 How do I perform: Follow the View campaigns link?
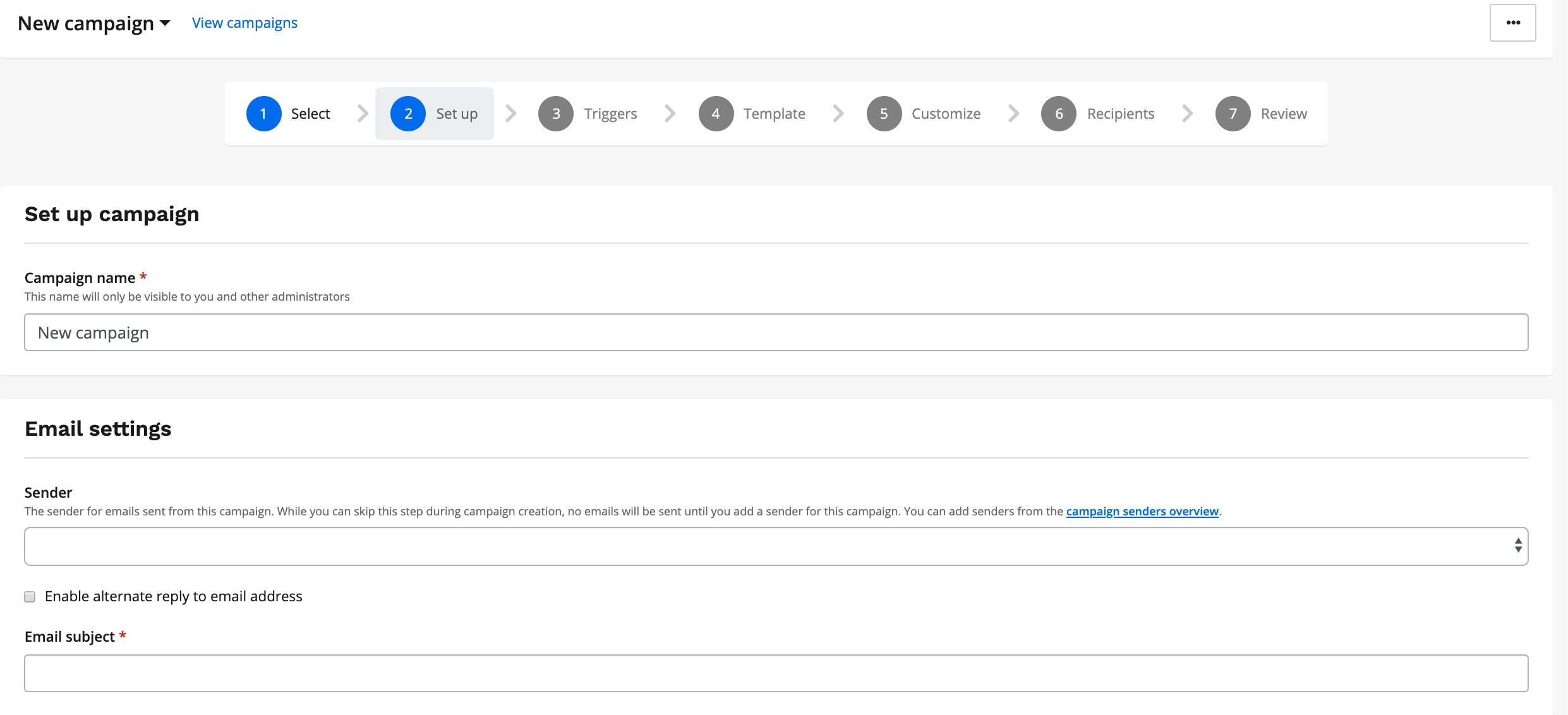point(244,23)
